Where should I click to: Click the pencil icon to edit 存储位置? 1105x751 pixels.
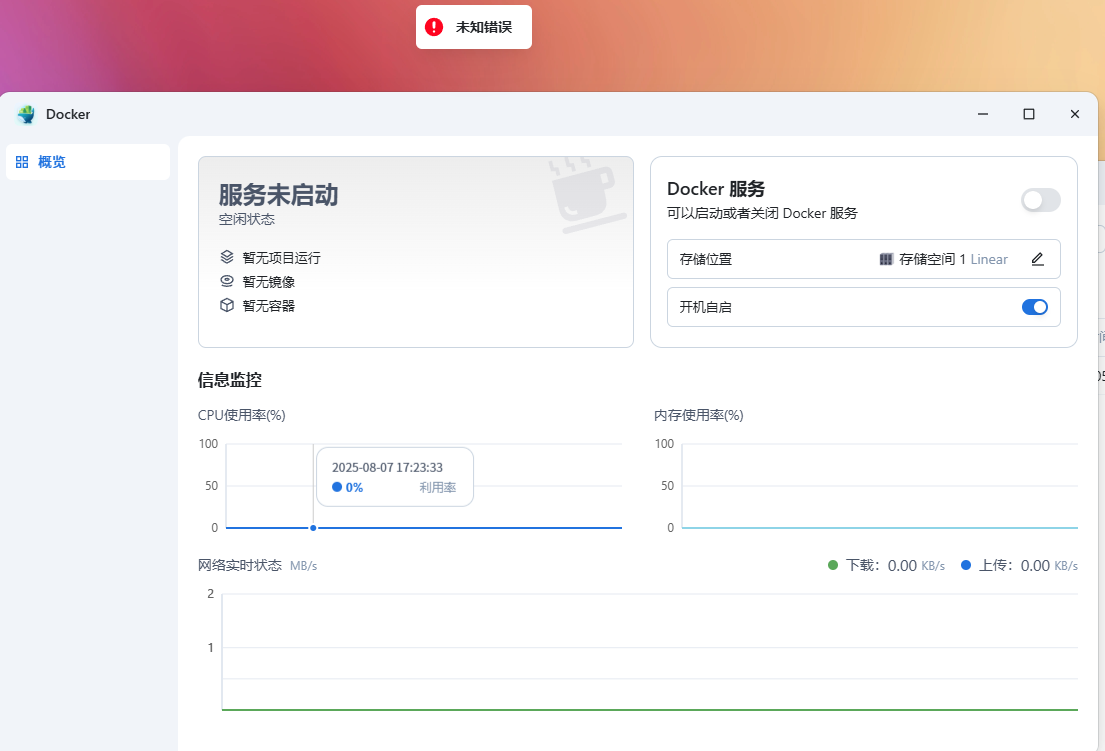click(x=1037, y=259)
